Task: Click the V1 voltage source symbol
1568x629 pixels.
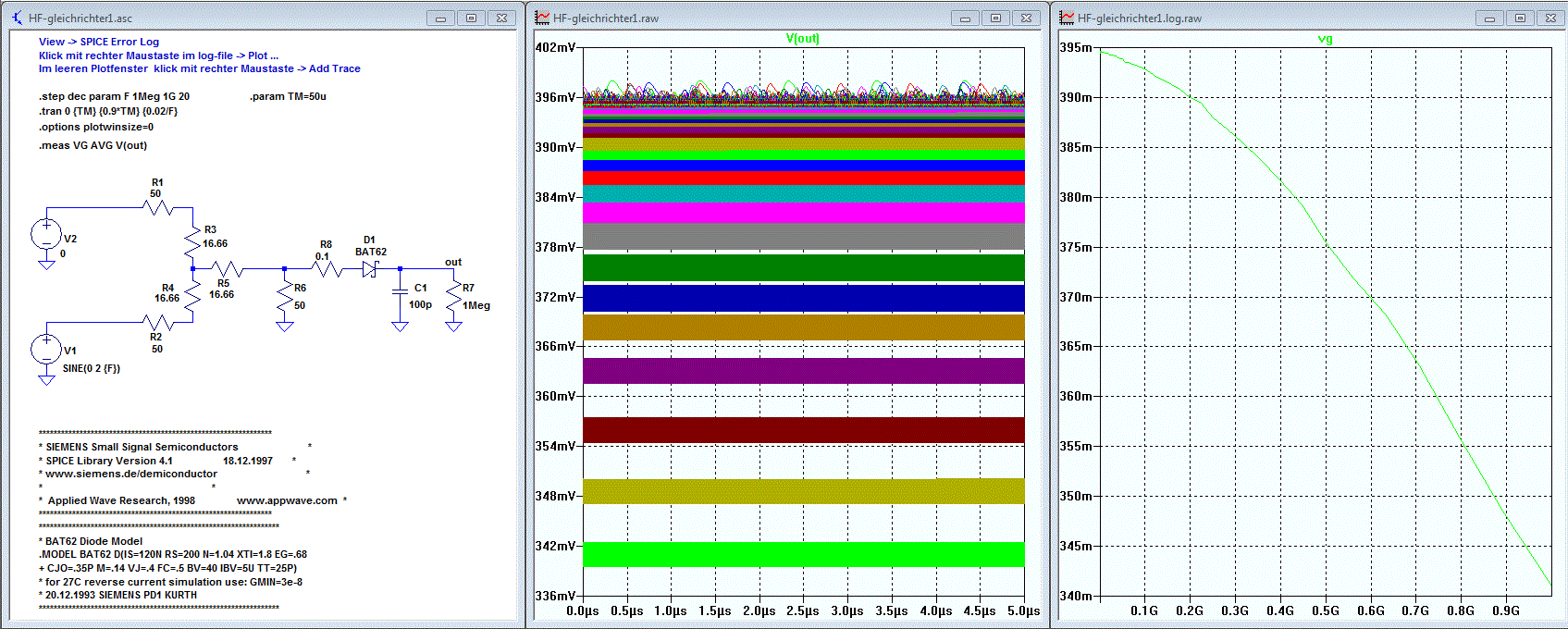Action: coord(46,349)
